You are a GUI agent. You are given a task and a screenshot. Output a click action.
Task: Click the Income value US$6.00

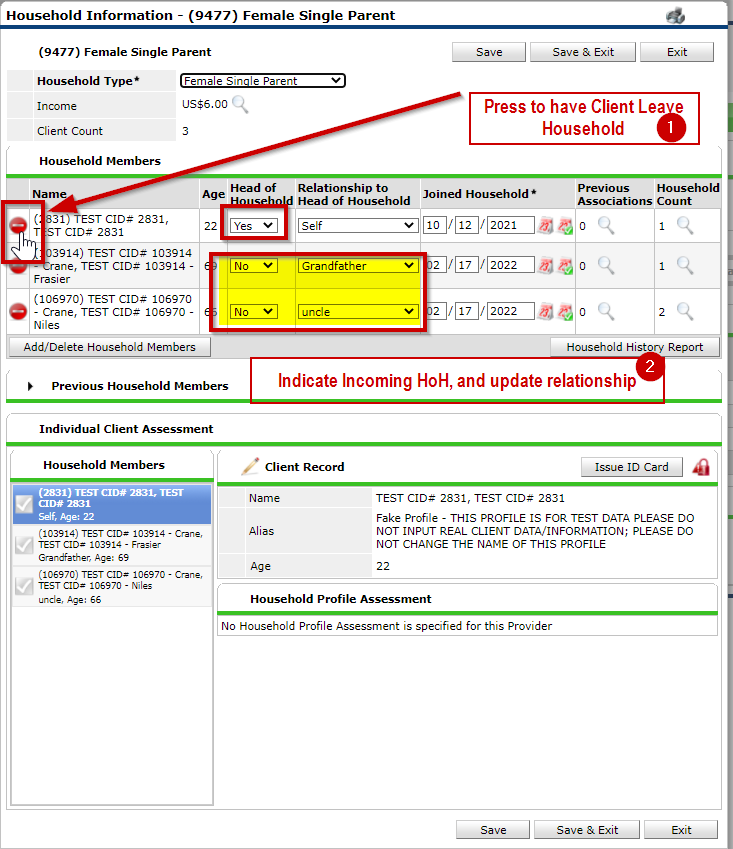click(x=205, y=104)
